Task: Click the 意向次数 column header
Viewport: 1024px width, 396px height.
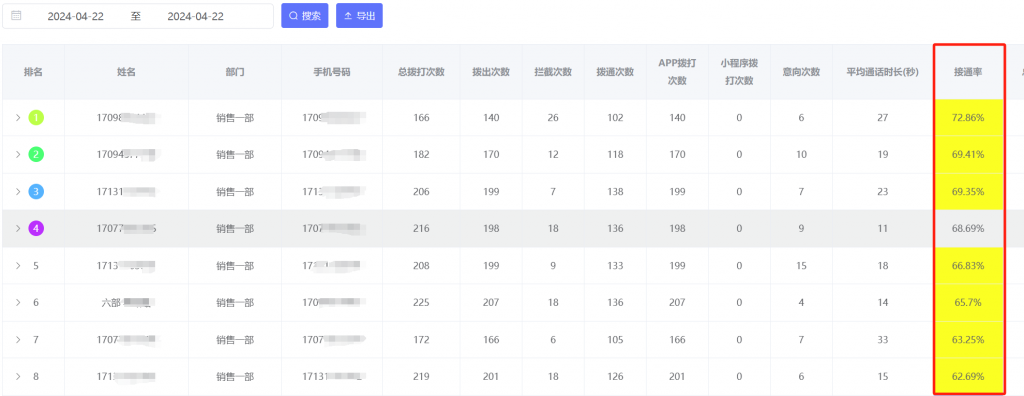Action: click(x=801, y=72)
